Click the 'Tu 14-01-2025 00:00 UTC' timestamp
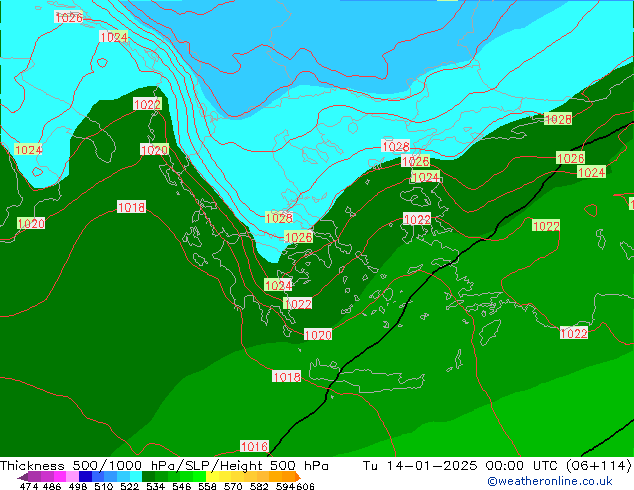The width and height of the screenshot is (634, 490). (x=460, y=465)
